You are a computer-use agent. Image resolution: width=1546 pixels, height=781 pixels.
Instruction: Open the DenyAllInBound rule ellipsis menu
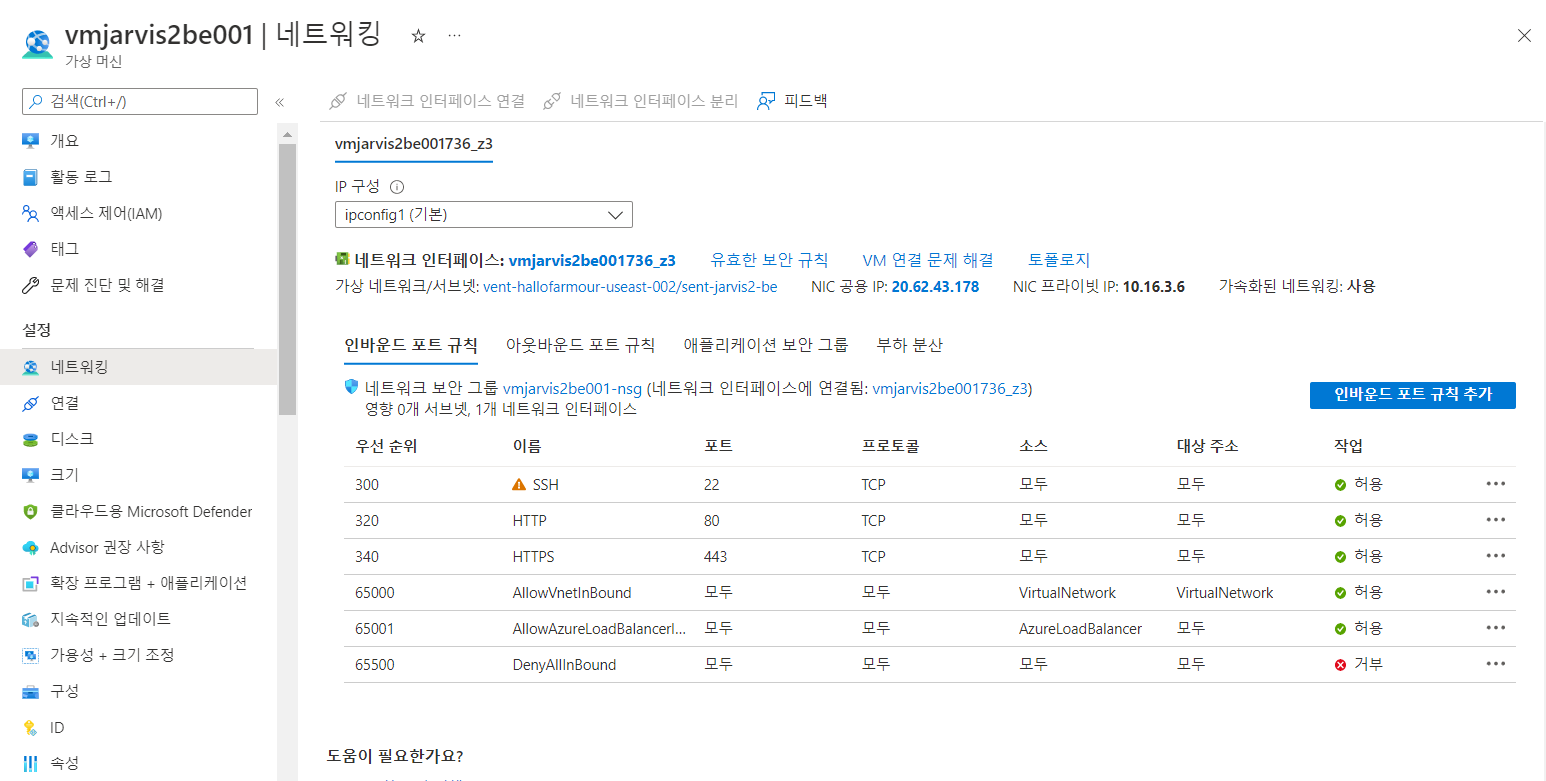click(x=1496, y=664)
